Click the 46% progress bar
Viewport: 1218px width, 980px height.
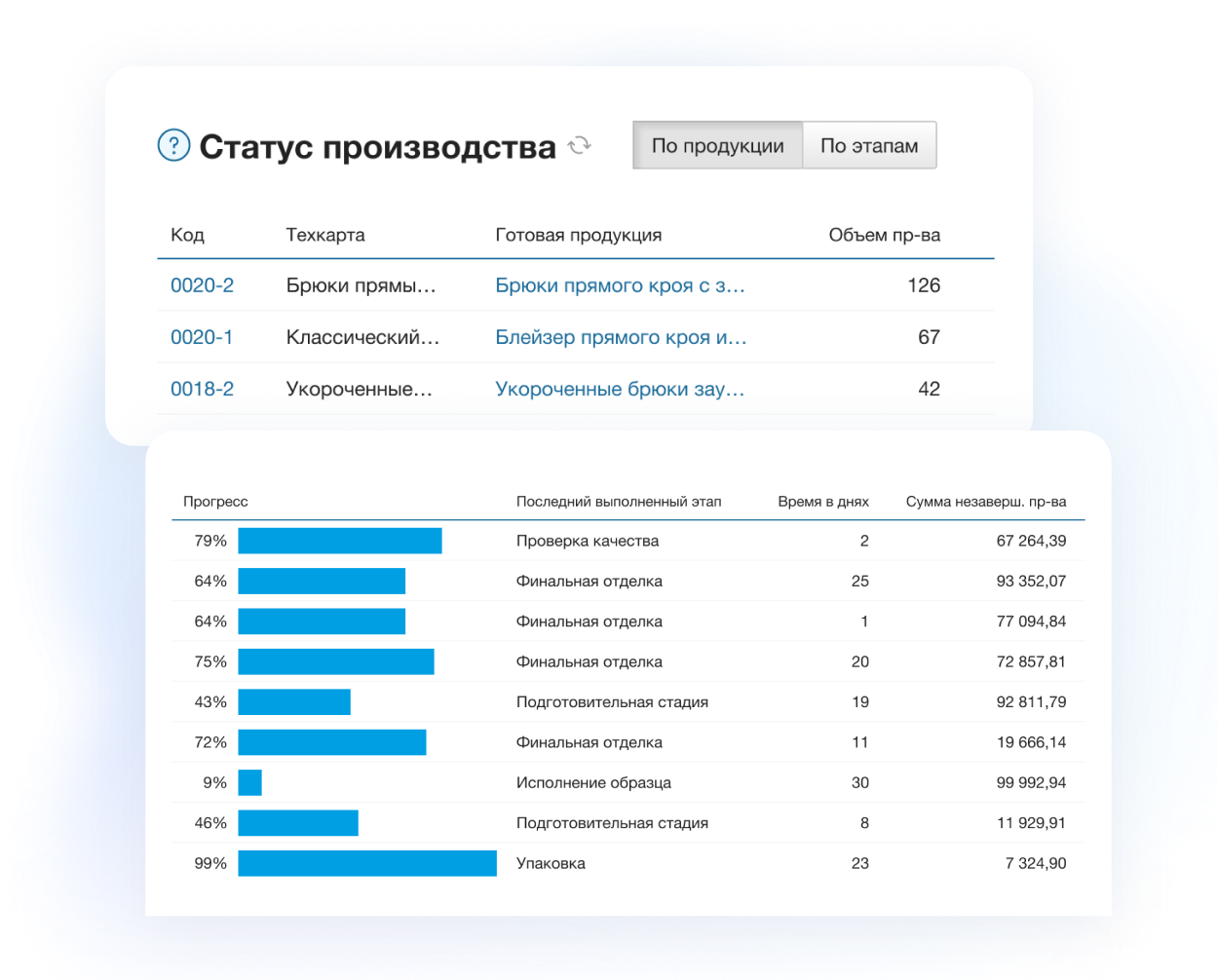[298, 823]
